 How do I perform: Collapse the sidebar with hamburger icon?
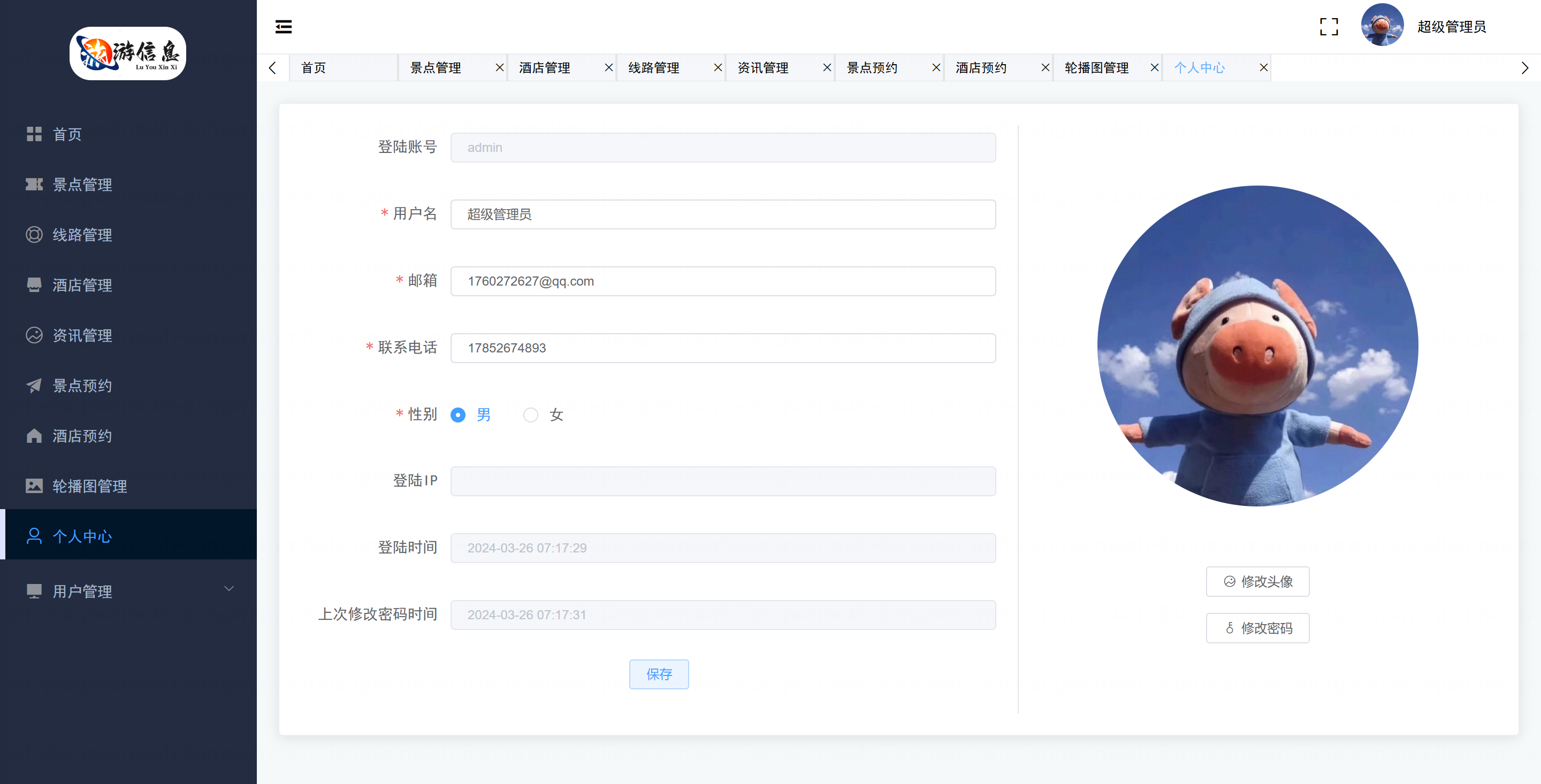point(284,26)
